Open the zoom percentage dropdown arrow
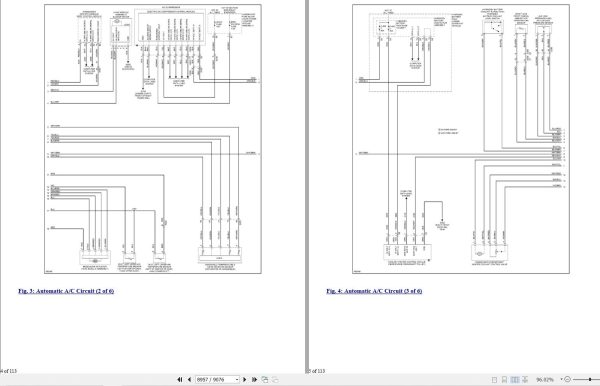 coord(561,379)
